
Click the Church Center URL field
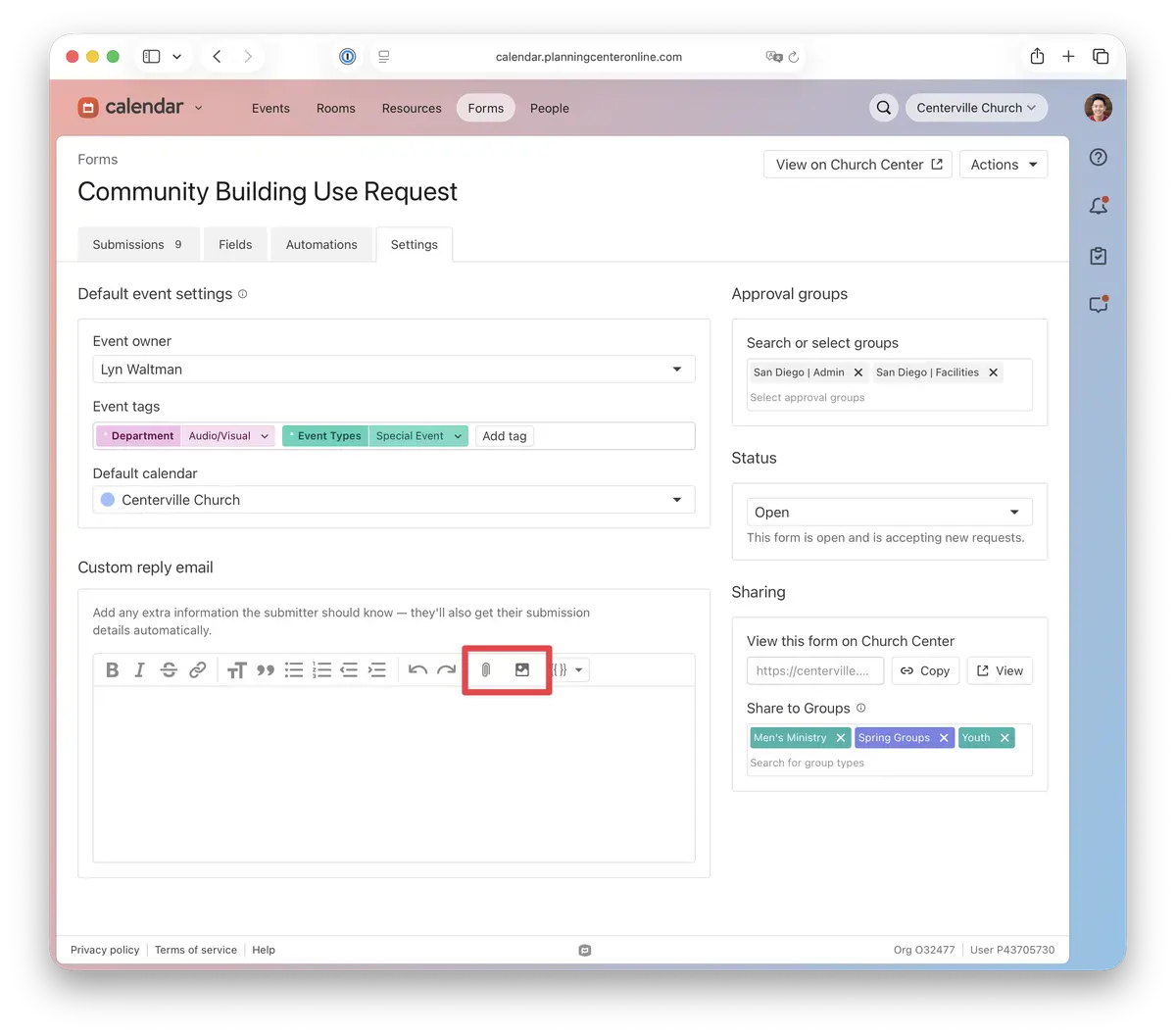815,671
